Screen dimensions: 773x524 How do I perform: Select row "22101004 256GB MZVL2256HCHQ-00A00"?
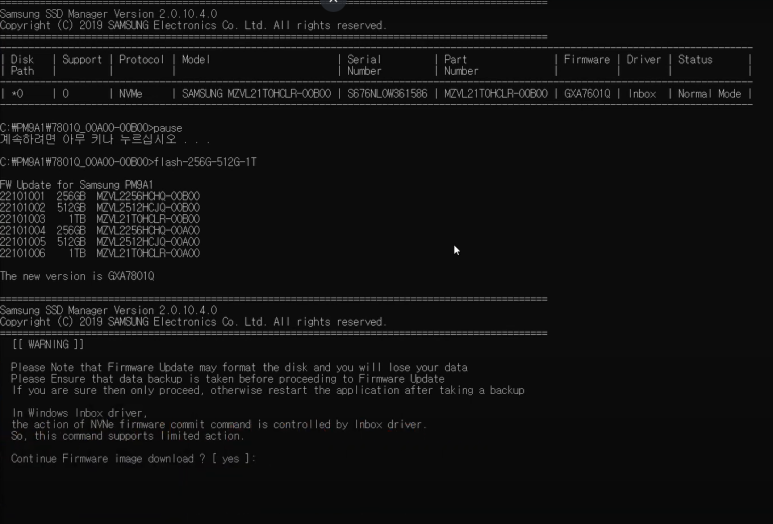100,230
